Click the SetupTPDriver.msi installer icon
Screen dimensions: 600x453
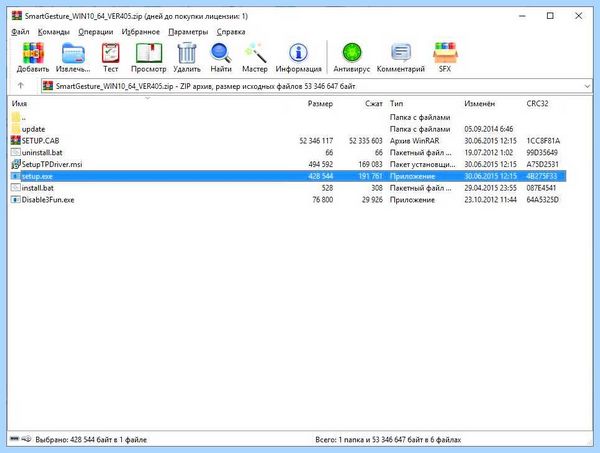pos(15,164)
